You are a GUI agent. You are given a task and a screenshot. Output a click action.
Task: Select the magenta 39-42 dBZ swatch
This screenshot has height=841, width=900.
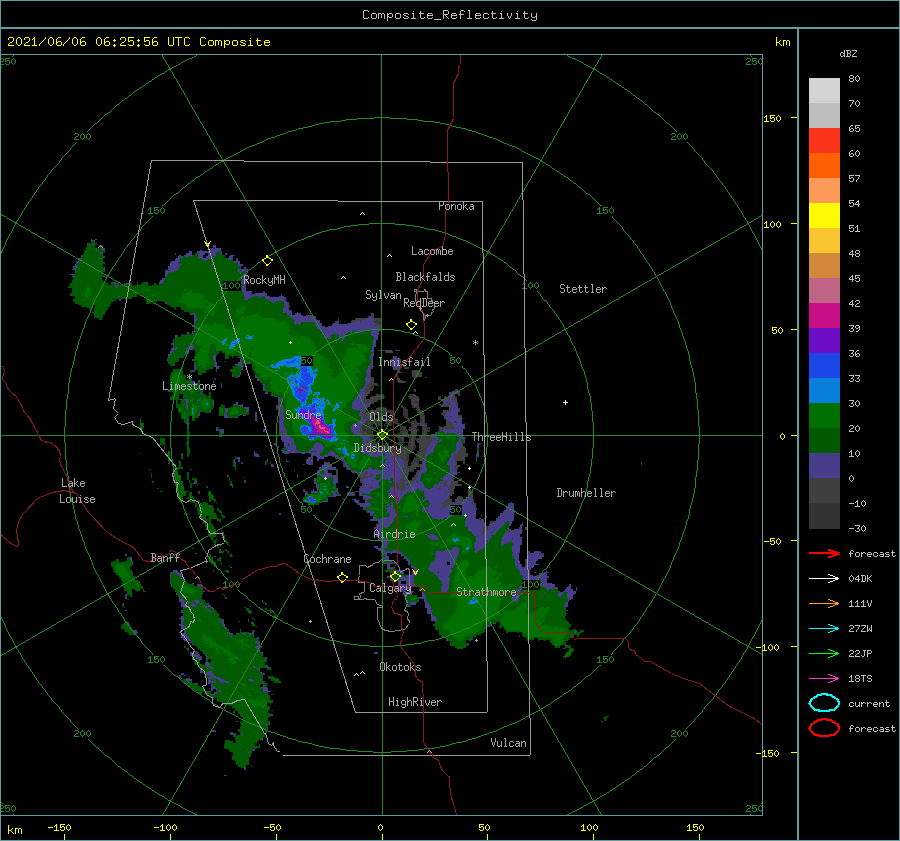pyautogui.click(x=824, y=316)
